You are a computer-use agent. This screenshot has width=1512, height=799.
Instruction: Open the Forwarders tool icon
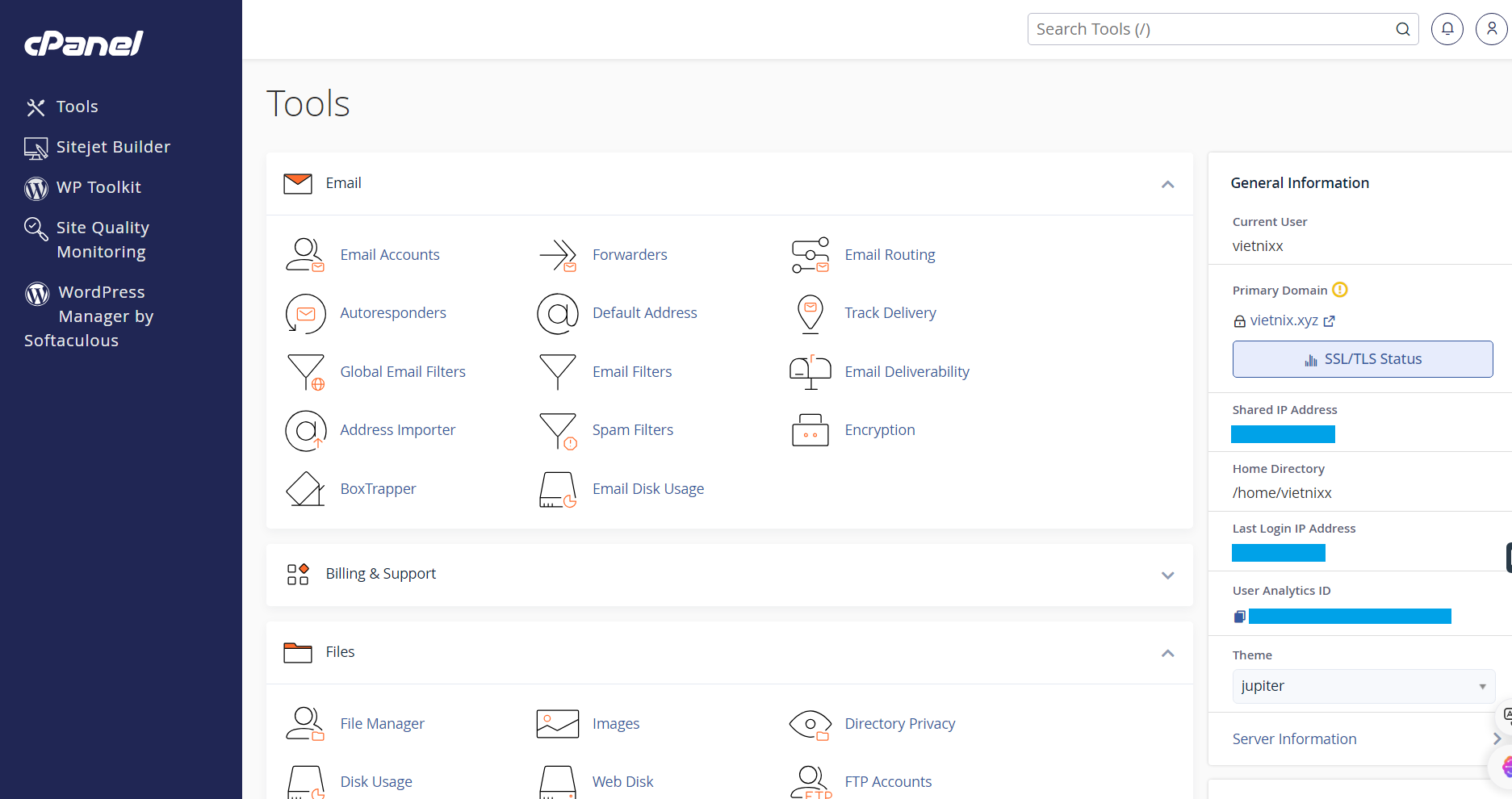[558, 255]
